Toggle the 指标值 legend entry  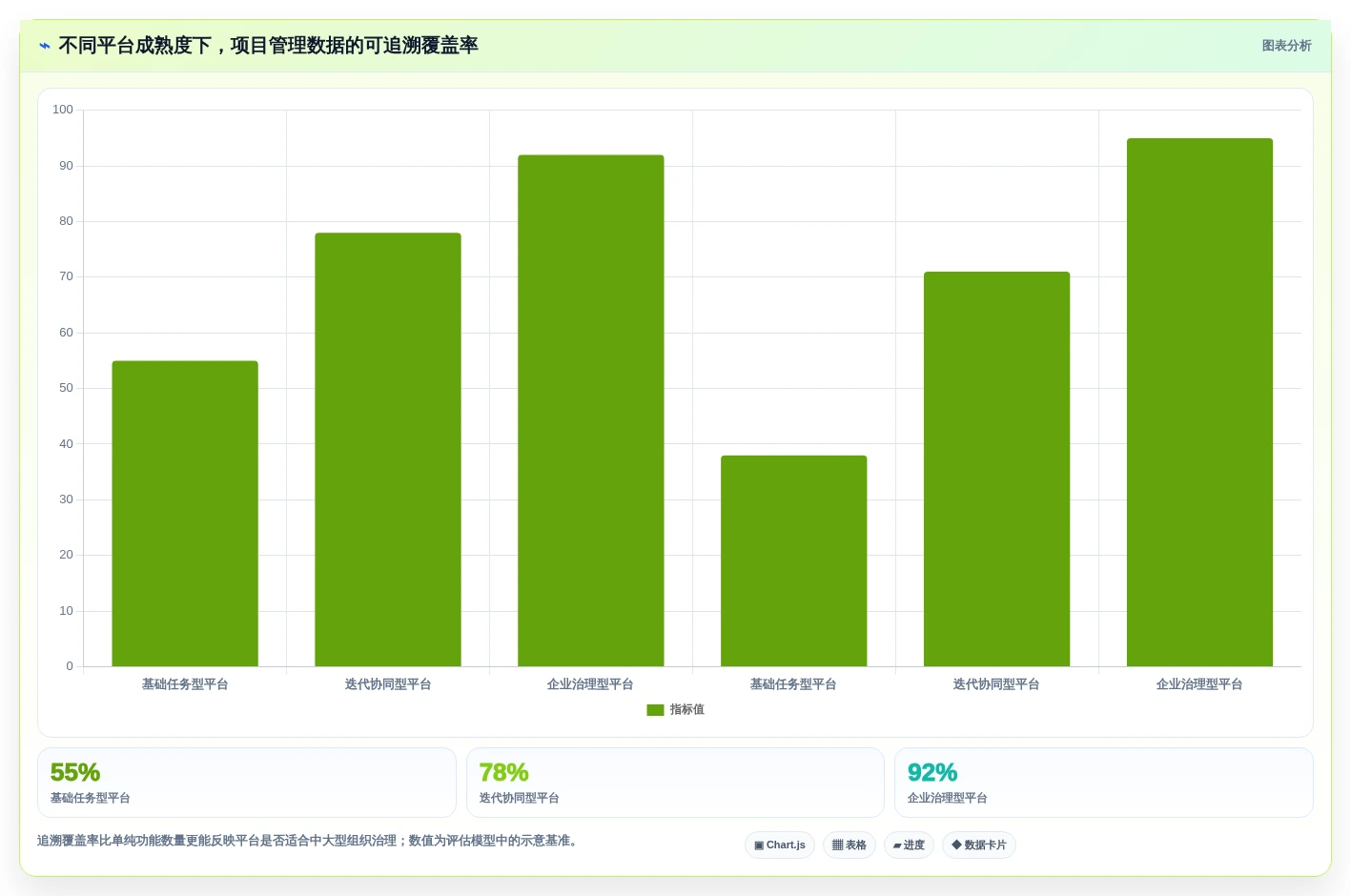tap(676, 710)
